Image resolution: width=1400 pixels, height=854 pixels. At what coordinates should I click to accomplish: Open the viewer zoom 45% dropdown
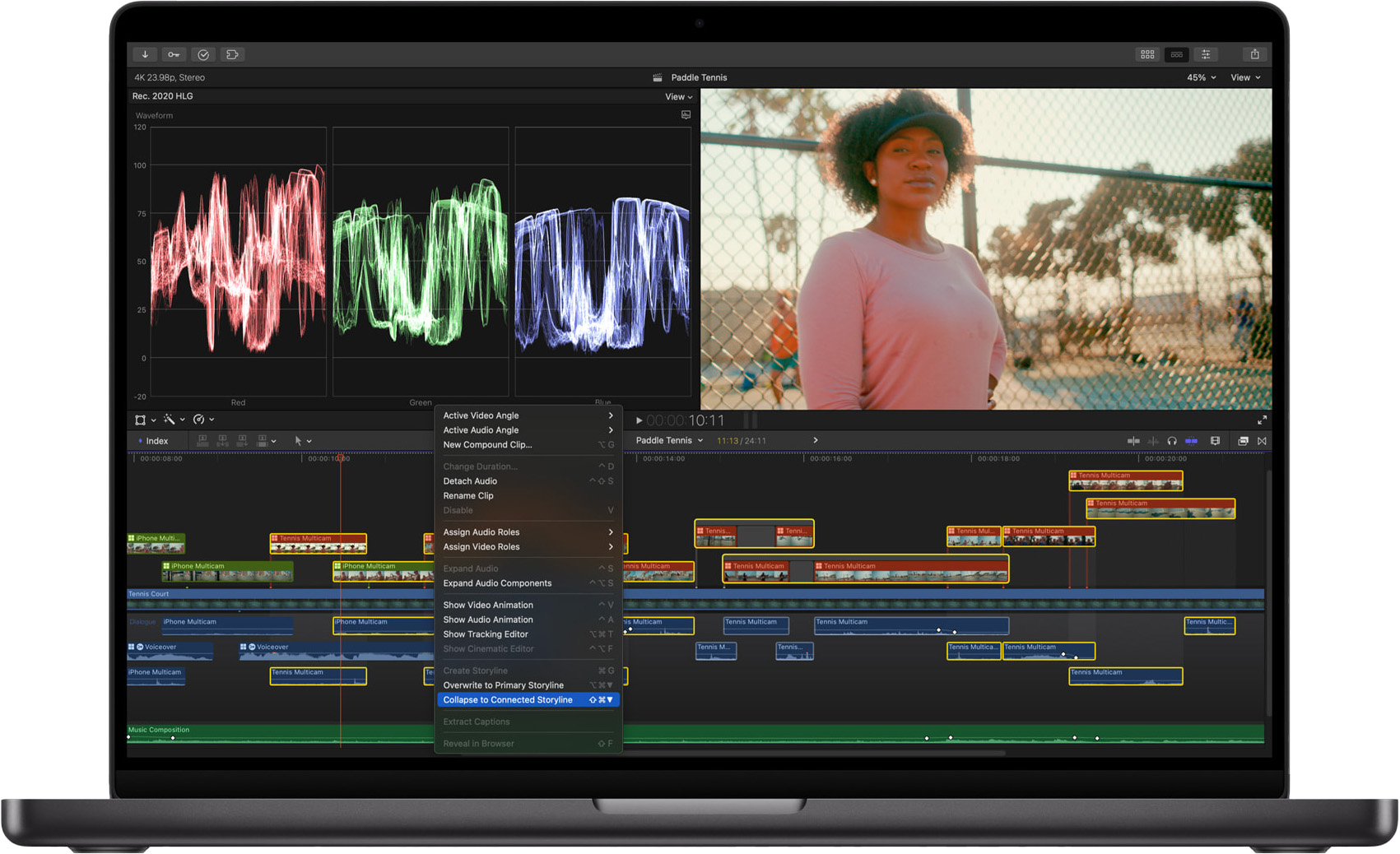[x=1201, y=77]
